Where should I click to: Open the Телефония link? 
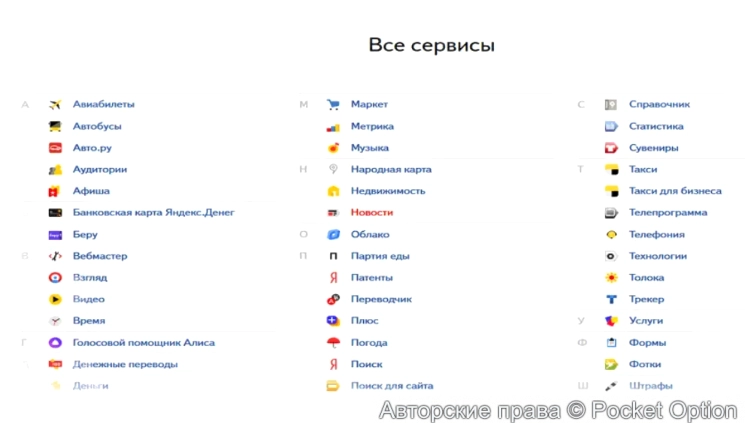[657, 234]
